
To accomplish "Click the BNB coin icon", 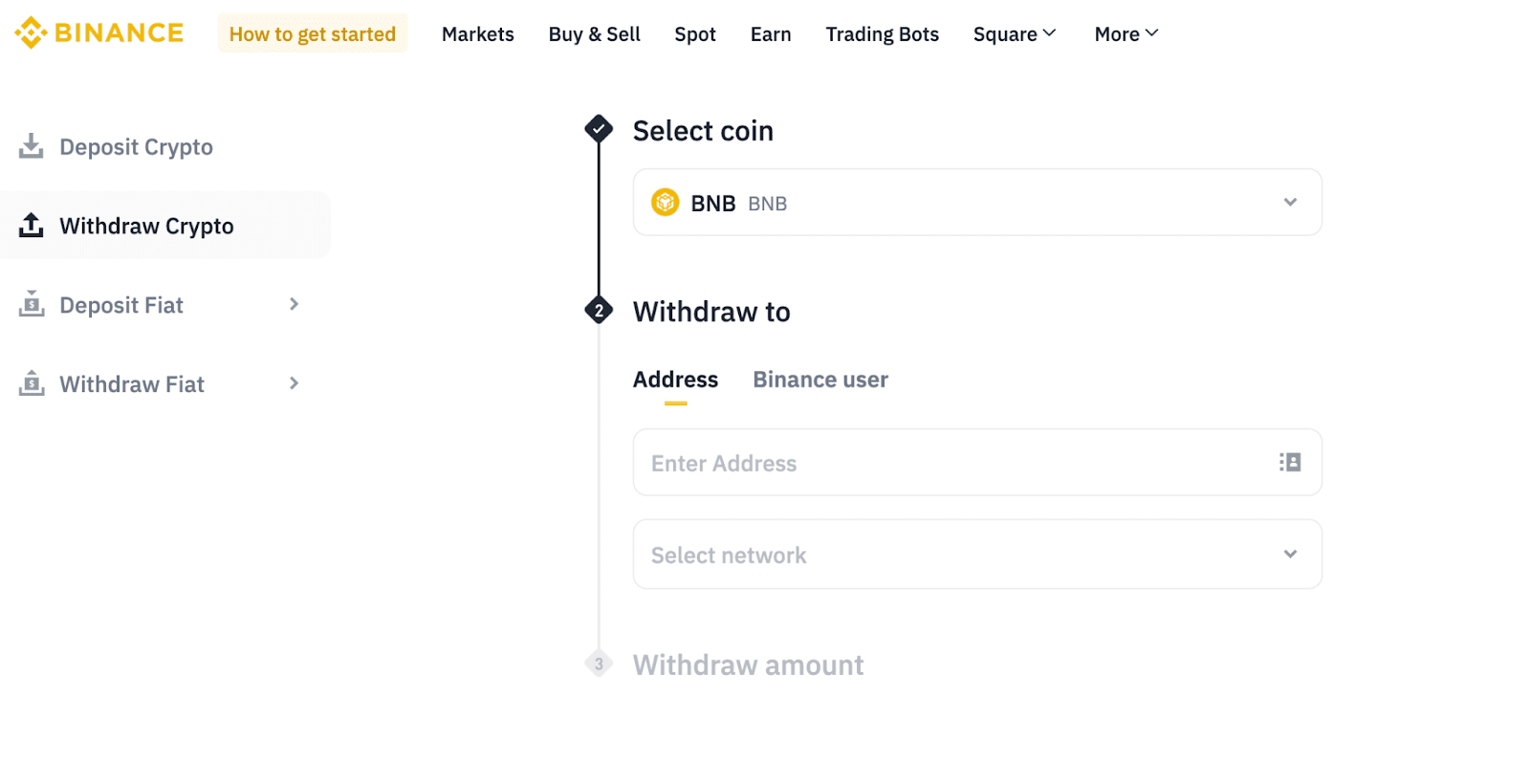I will pos(666,203).
